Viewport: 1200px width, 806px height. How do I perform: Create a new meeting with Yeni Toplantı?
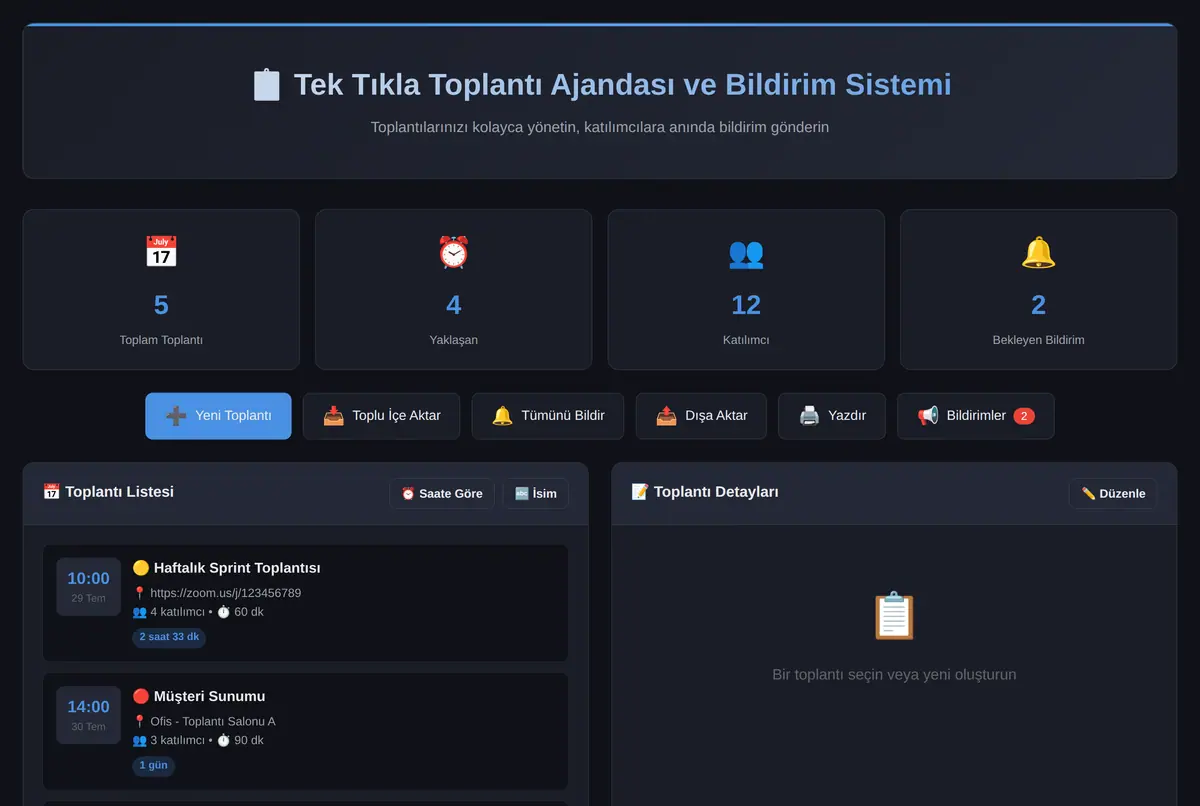[218, 416]
